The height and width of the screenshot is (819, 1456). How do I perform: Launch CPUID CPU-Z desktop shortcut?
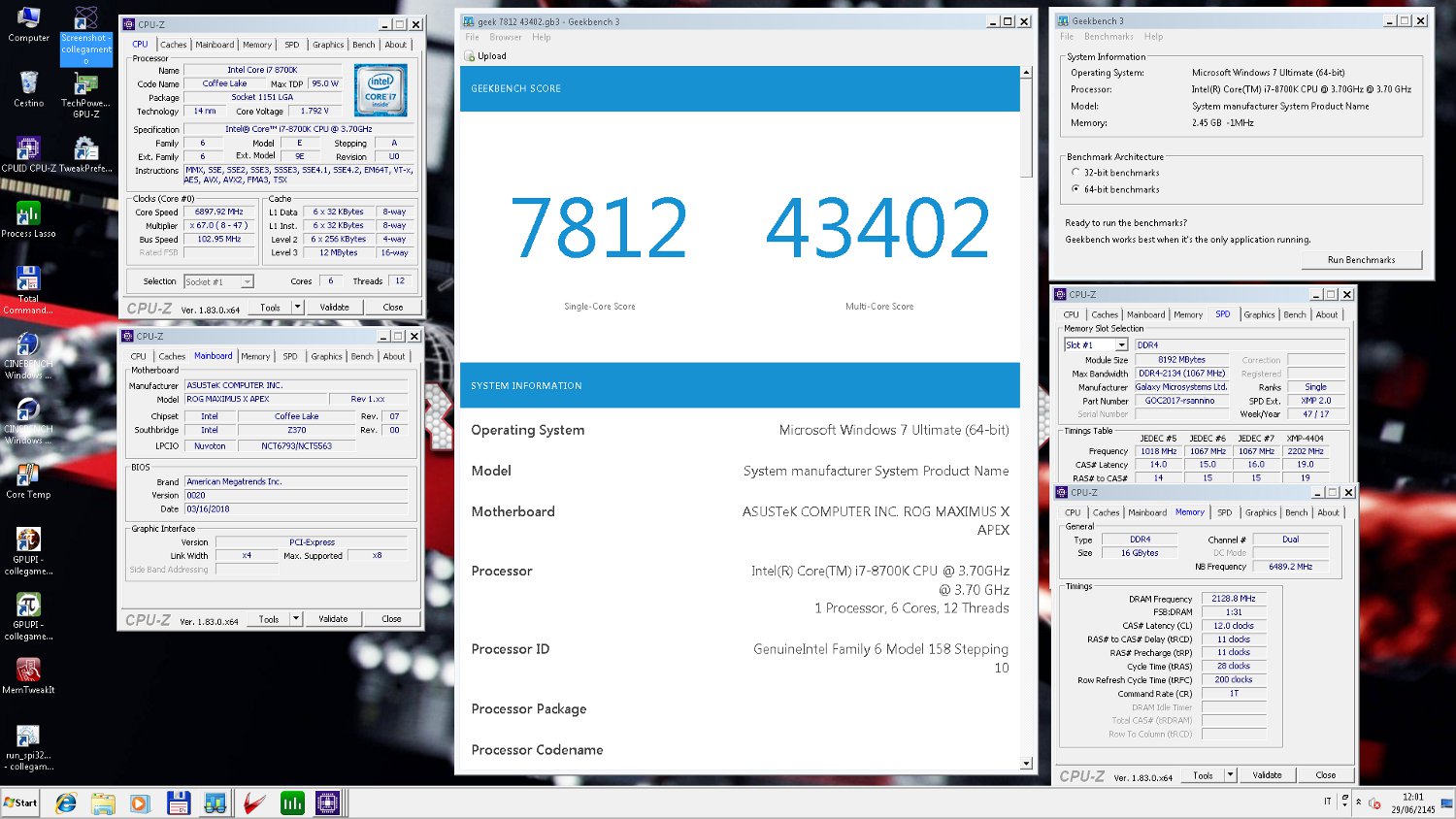point(28,154)
